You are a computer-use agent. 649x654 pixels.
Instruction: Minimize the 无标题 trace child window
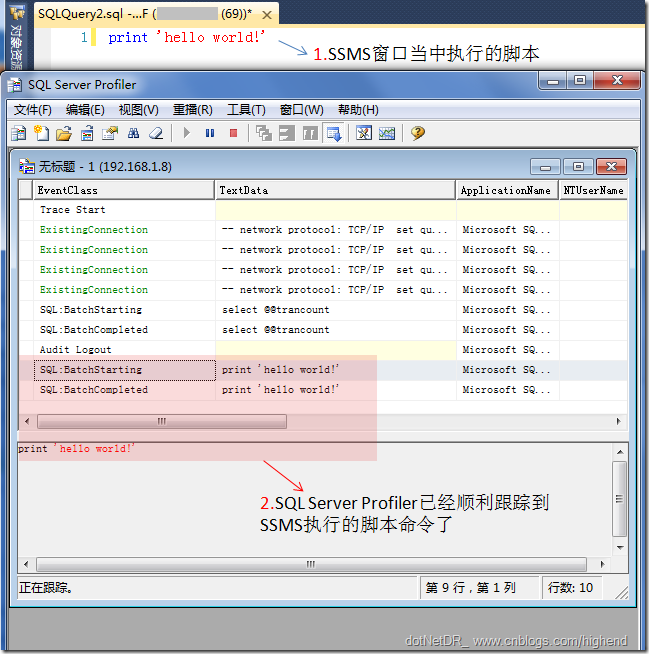click(x=545, y=167)
